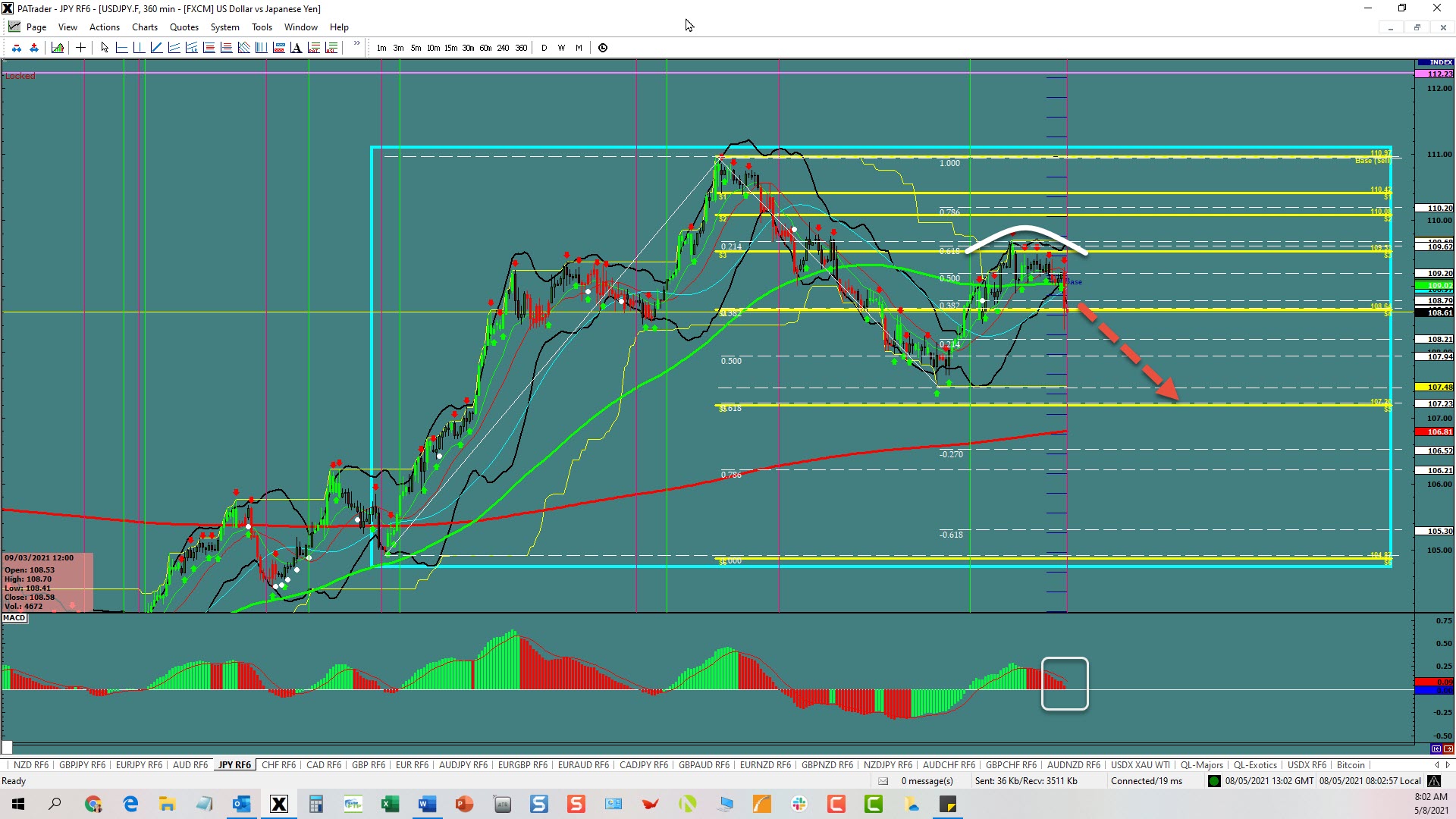The width and height of the screenshot is (1456, 819).
Task: Click the 108.61 current price label
Action: [1435, 312]
